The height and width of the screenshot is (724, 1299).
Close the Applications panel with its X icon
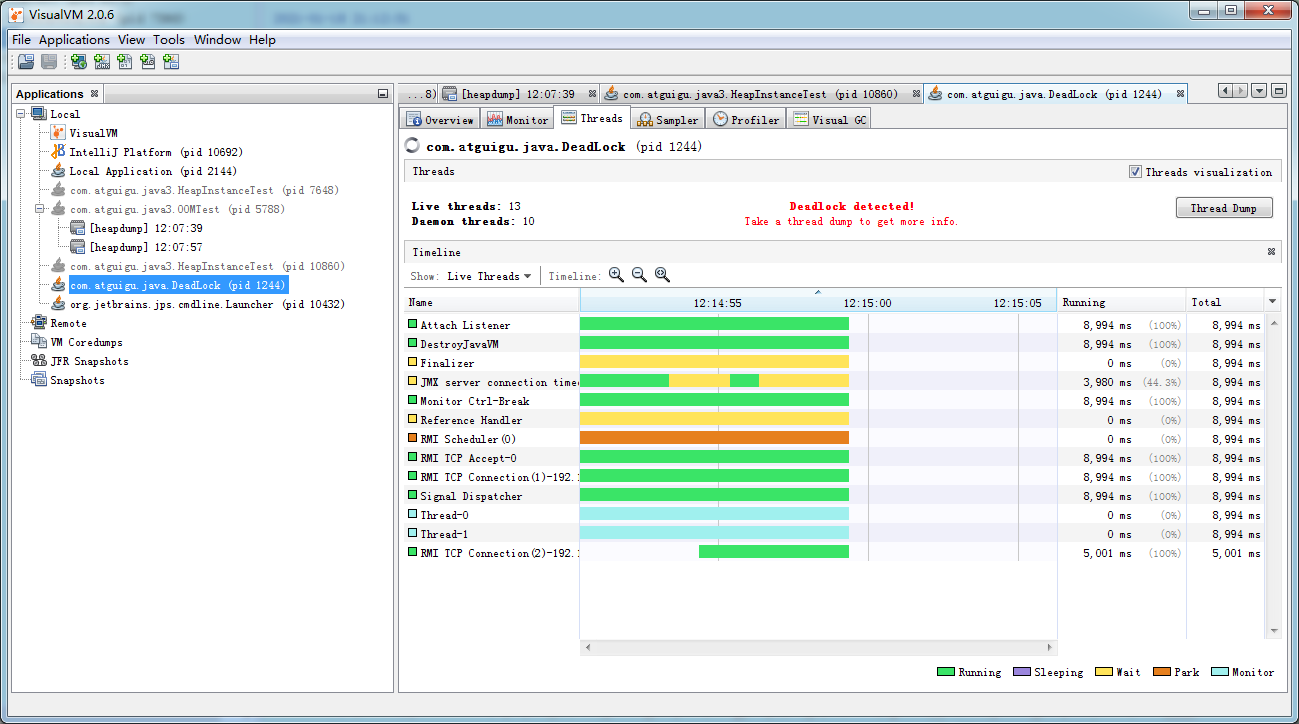pyautogui.click(x=95, y=94)
